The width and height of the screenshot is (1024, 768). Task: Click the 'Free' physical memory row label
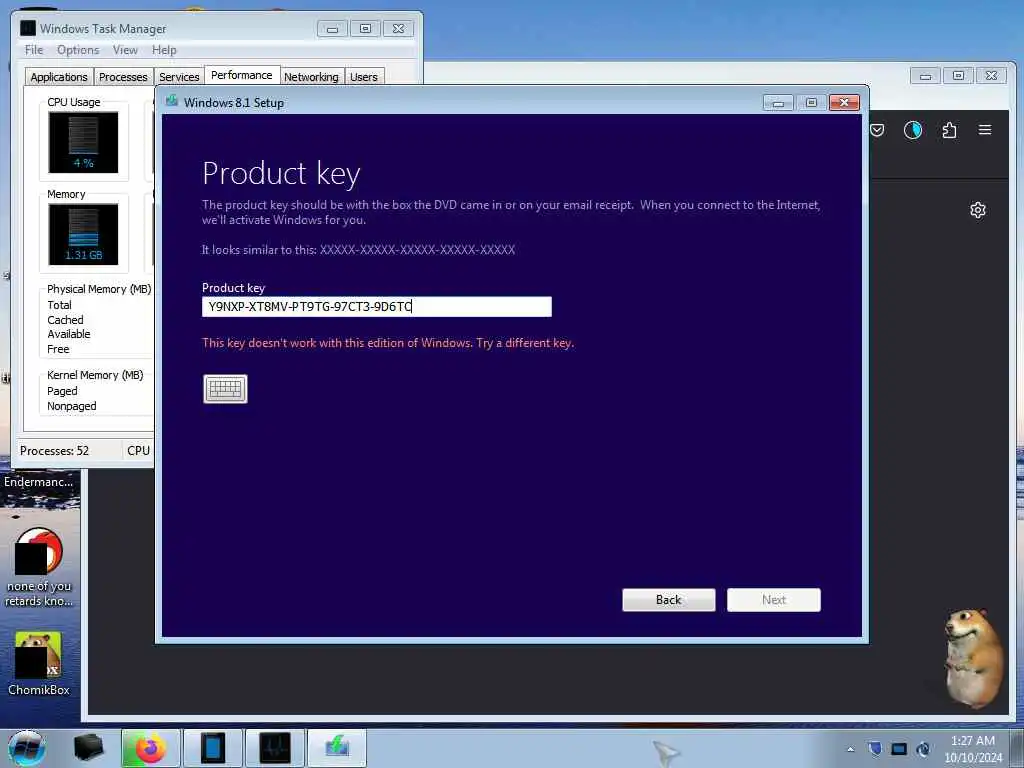(58, 349)
